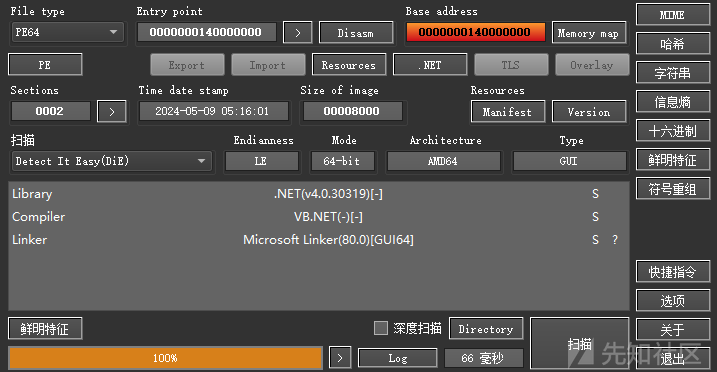The height and width of the screenshot is (372, 717).
Task: Click the S marker in the Linker row
Action: 595,239
